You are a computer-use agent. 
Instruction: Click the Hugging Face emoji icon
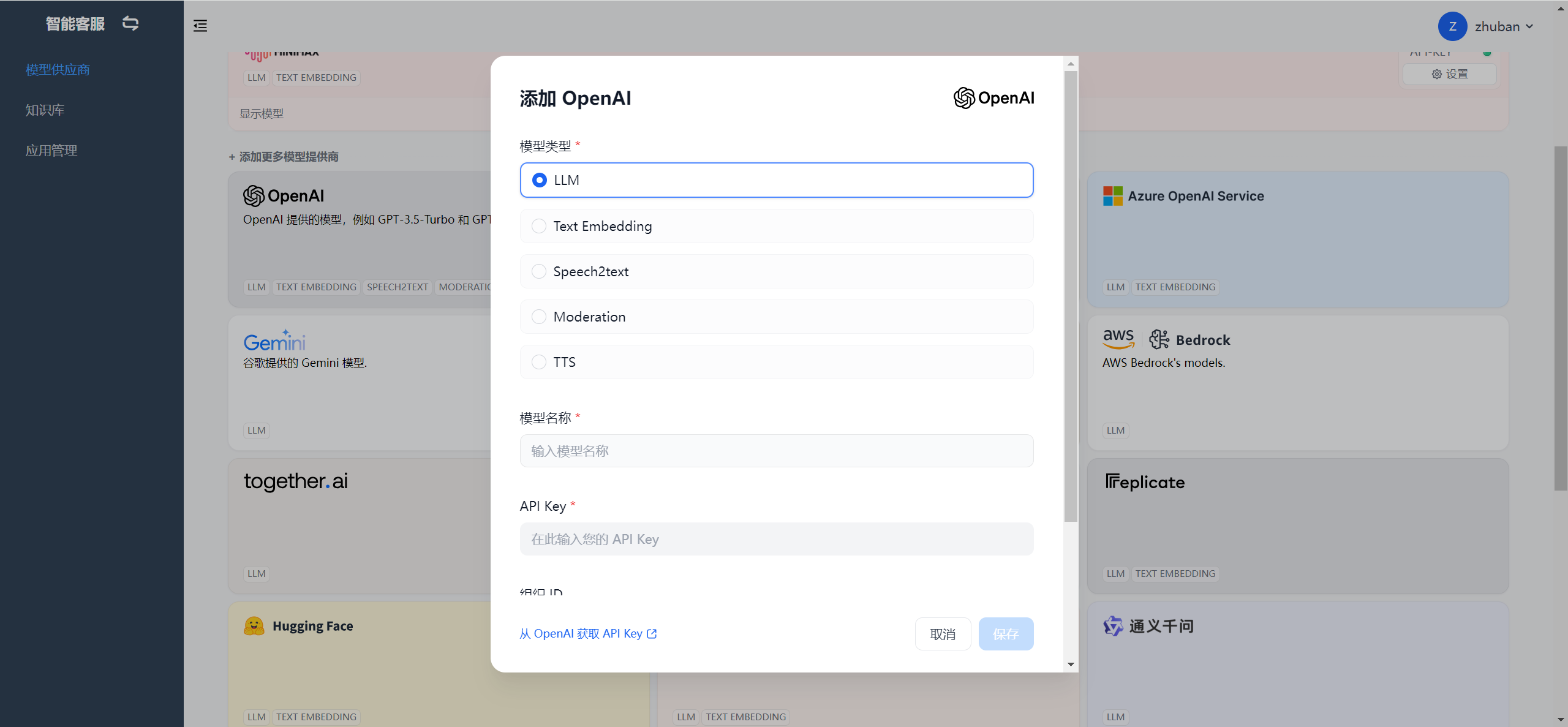click(x=254, y=626)
